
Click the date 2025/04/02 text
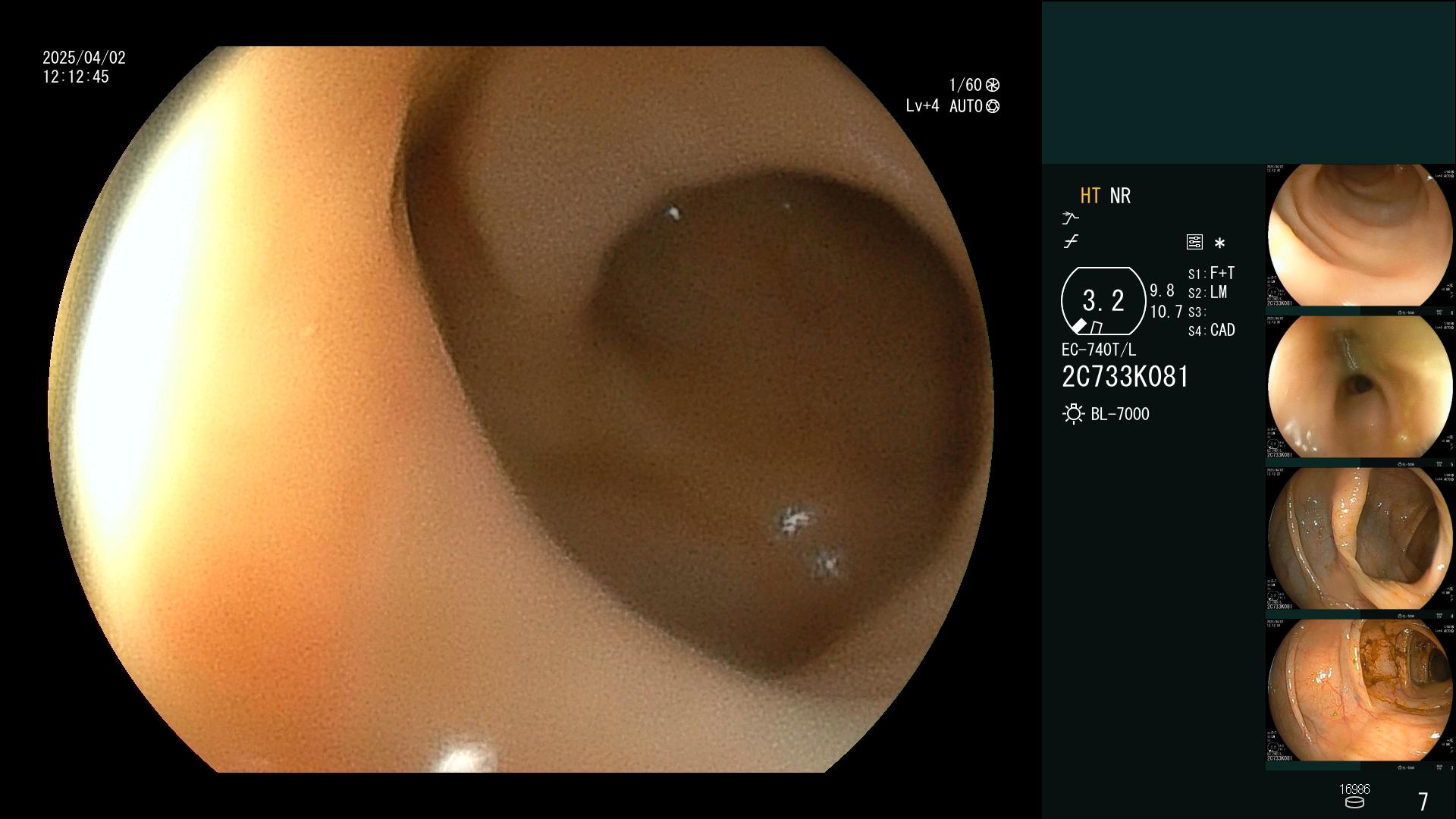(x=84, y=58)
